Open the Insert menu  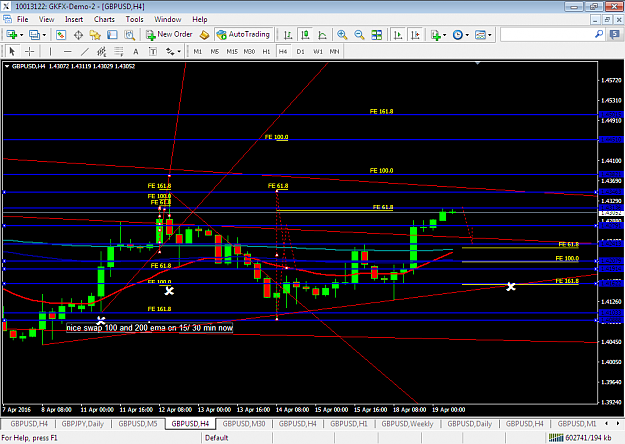point(74,19)
